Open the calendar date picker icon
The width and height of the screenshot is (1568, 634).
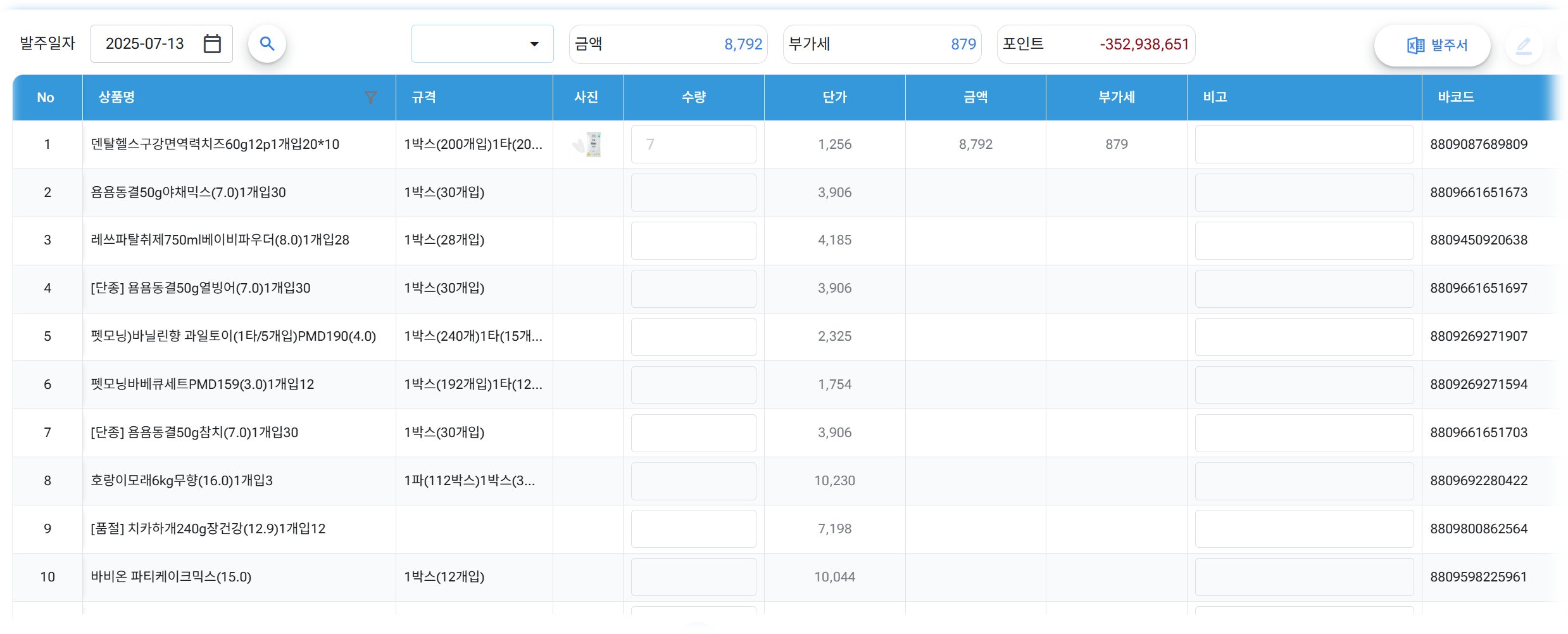click(x=212, y=44)
